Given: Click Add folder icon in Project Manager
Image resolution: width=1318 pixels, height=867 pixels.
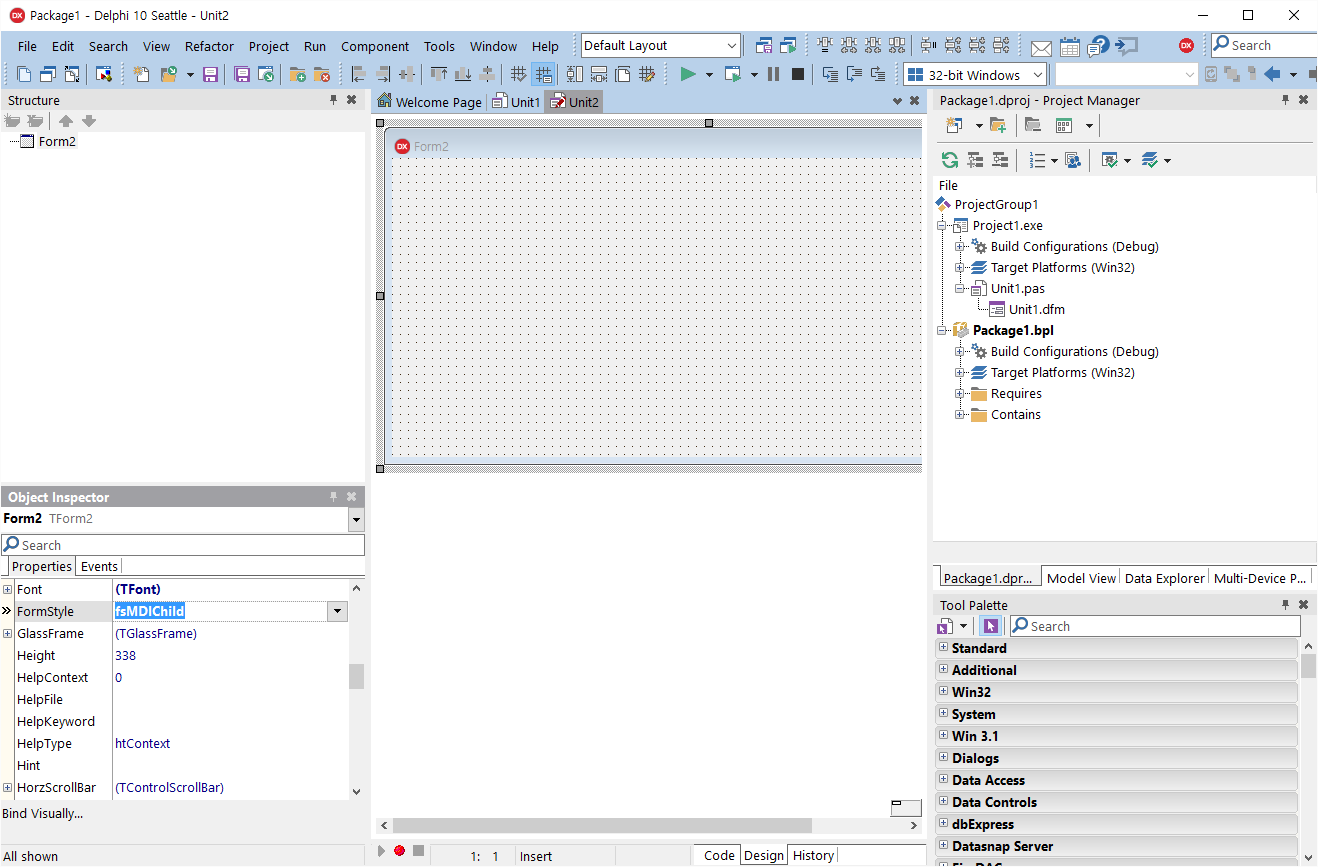Looking at the screenshot, I should click(x=997, y=125).
